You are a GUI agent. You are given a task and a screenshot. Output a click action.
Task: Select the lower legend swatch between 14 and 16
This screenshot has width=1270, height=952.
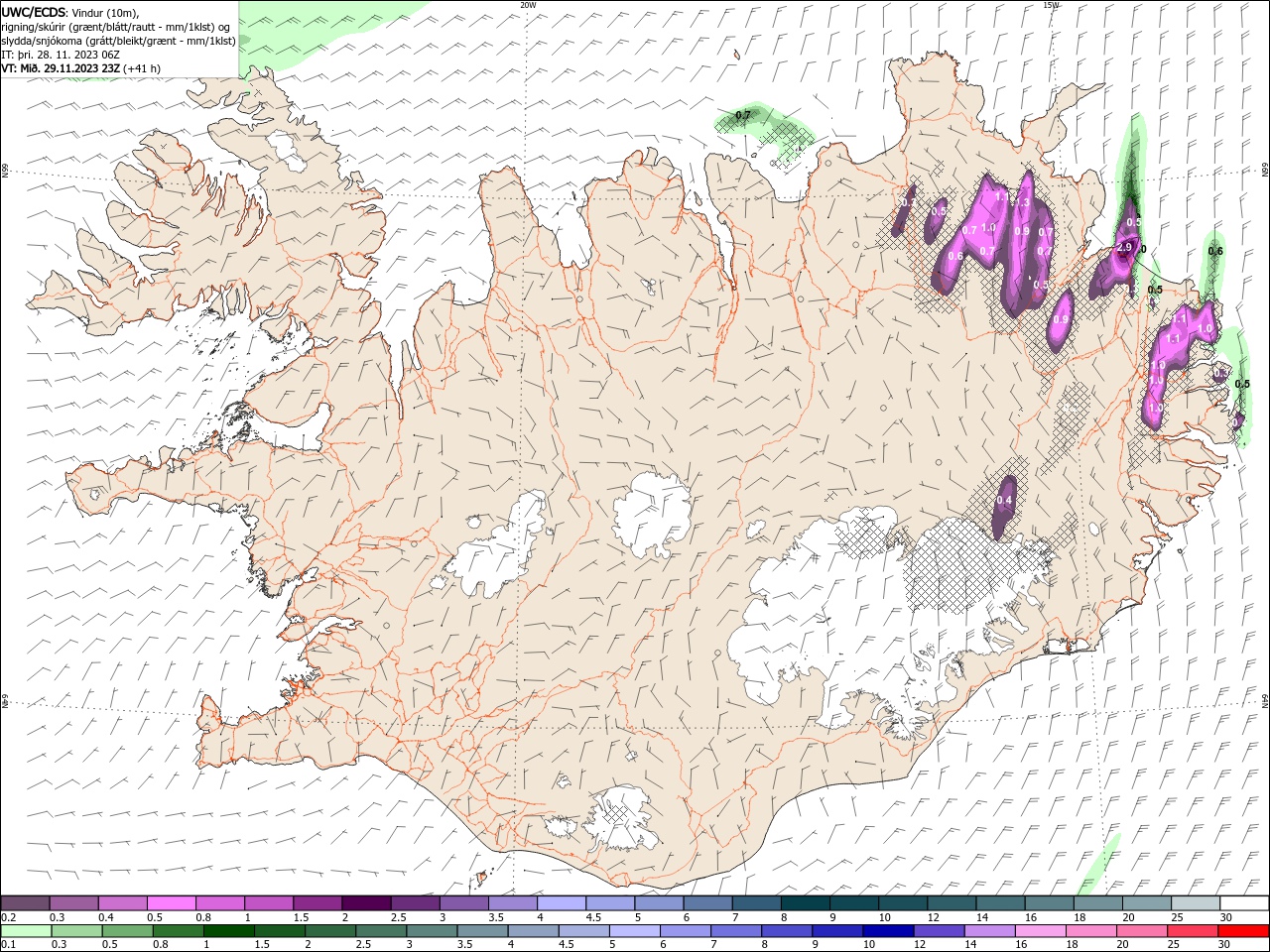tap(988, 931)
